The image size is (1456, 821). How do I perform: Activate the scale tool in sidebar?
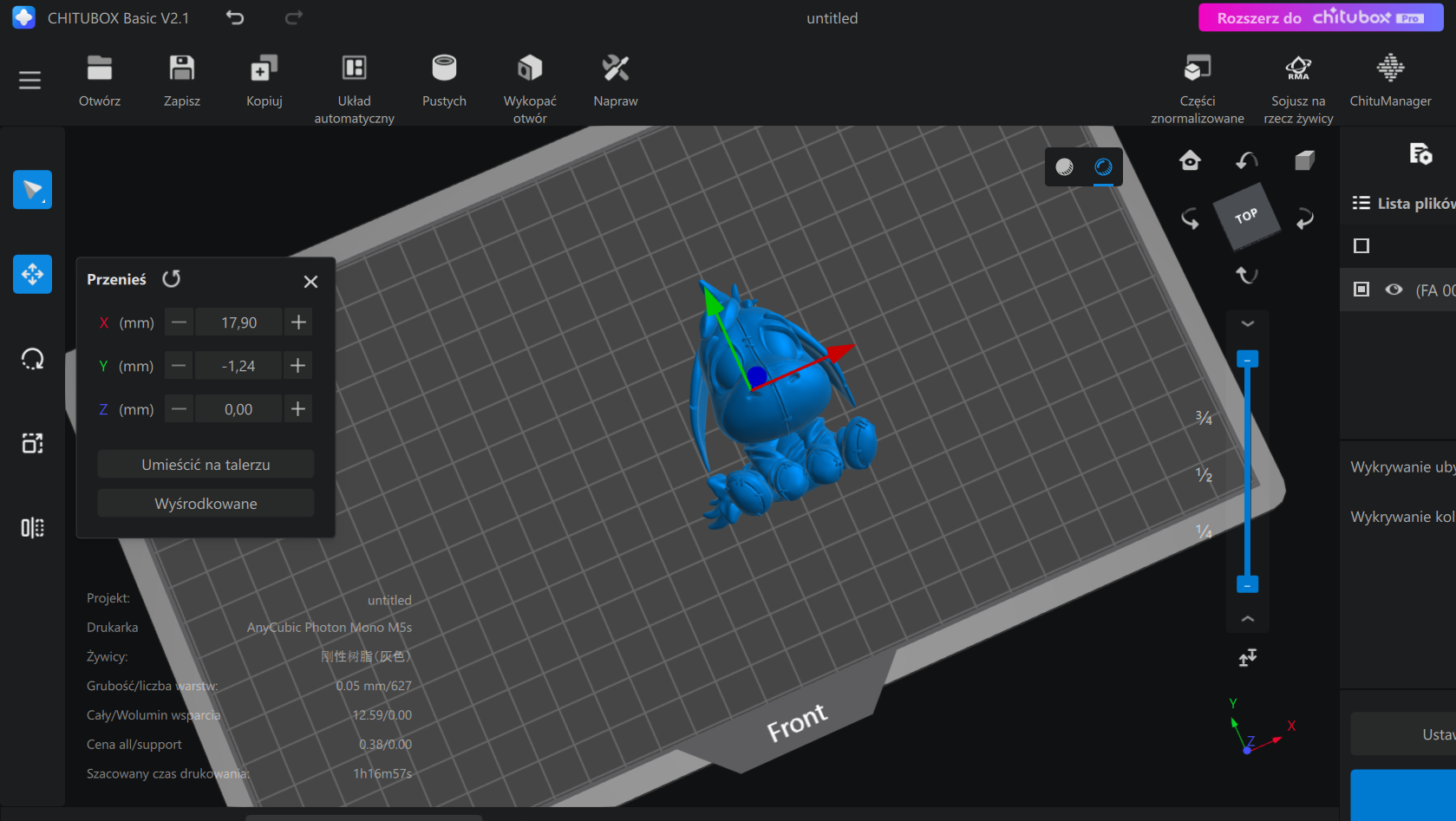coord(32,443)
